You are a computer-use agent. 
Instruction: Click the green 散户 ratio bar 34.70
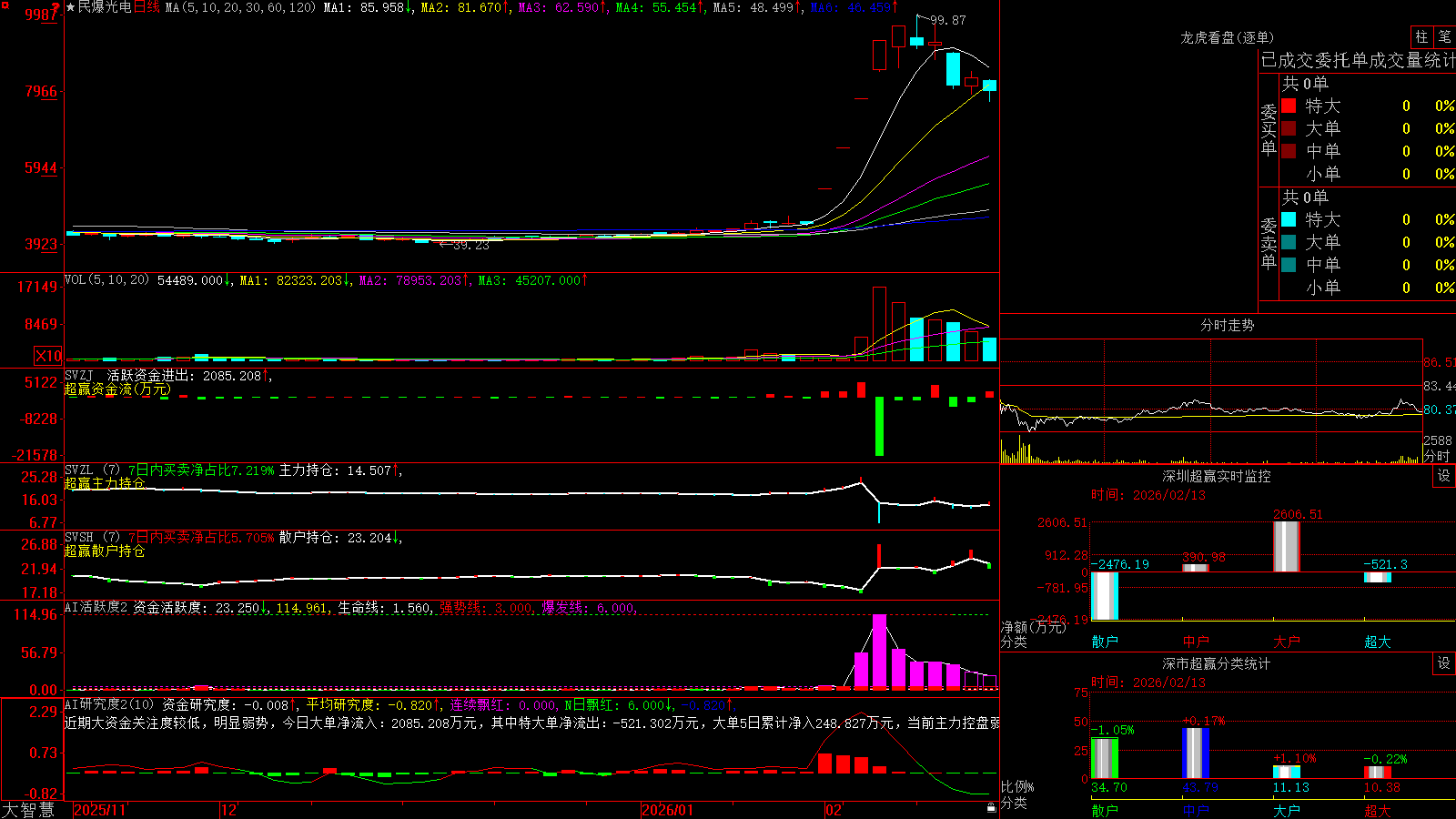point(1105,758)
